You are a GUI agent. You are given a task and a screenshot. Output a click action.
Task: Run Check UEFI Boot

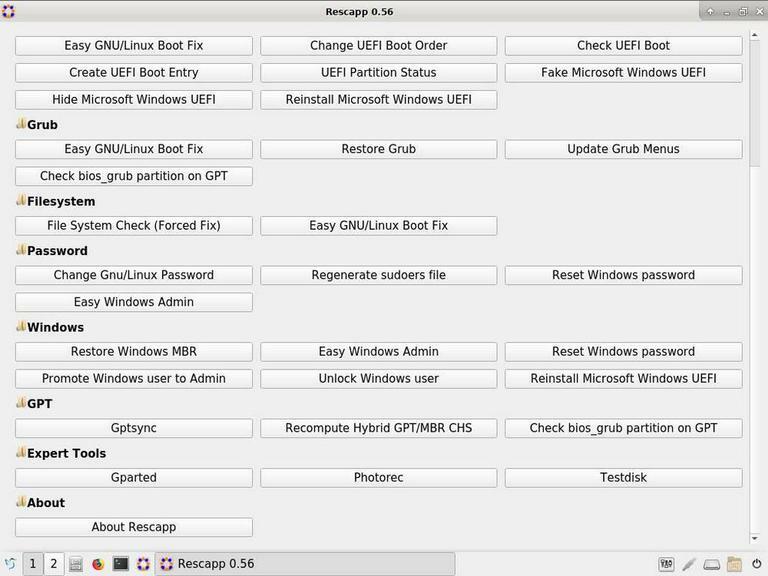tap(624, 46)
